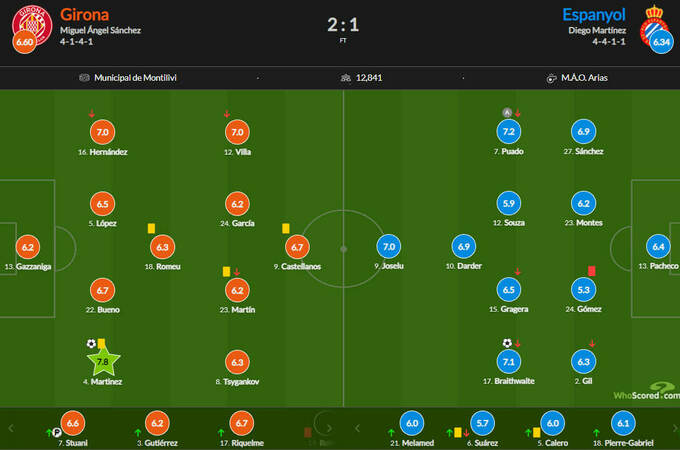Click the yellow card next to Romeu
Image resolution: width=680 pixels, height=450 pixels.
click(x=150, y=228)
